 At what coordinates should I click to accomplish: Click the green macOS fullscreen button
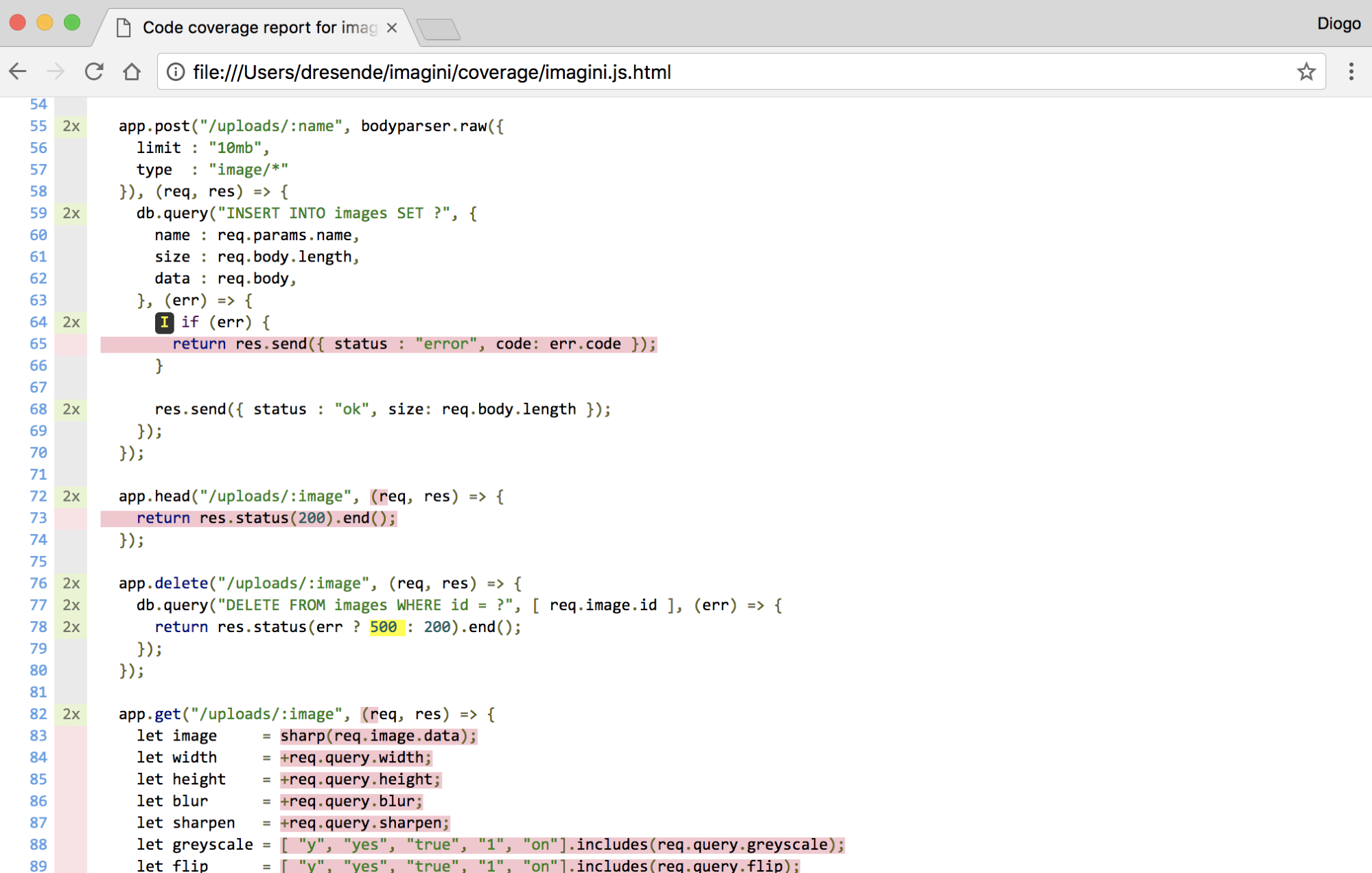(71, 23)
